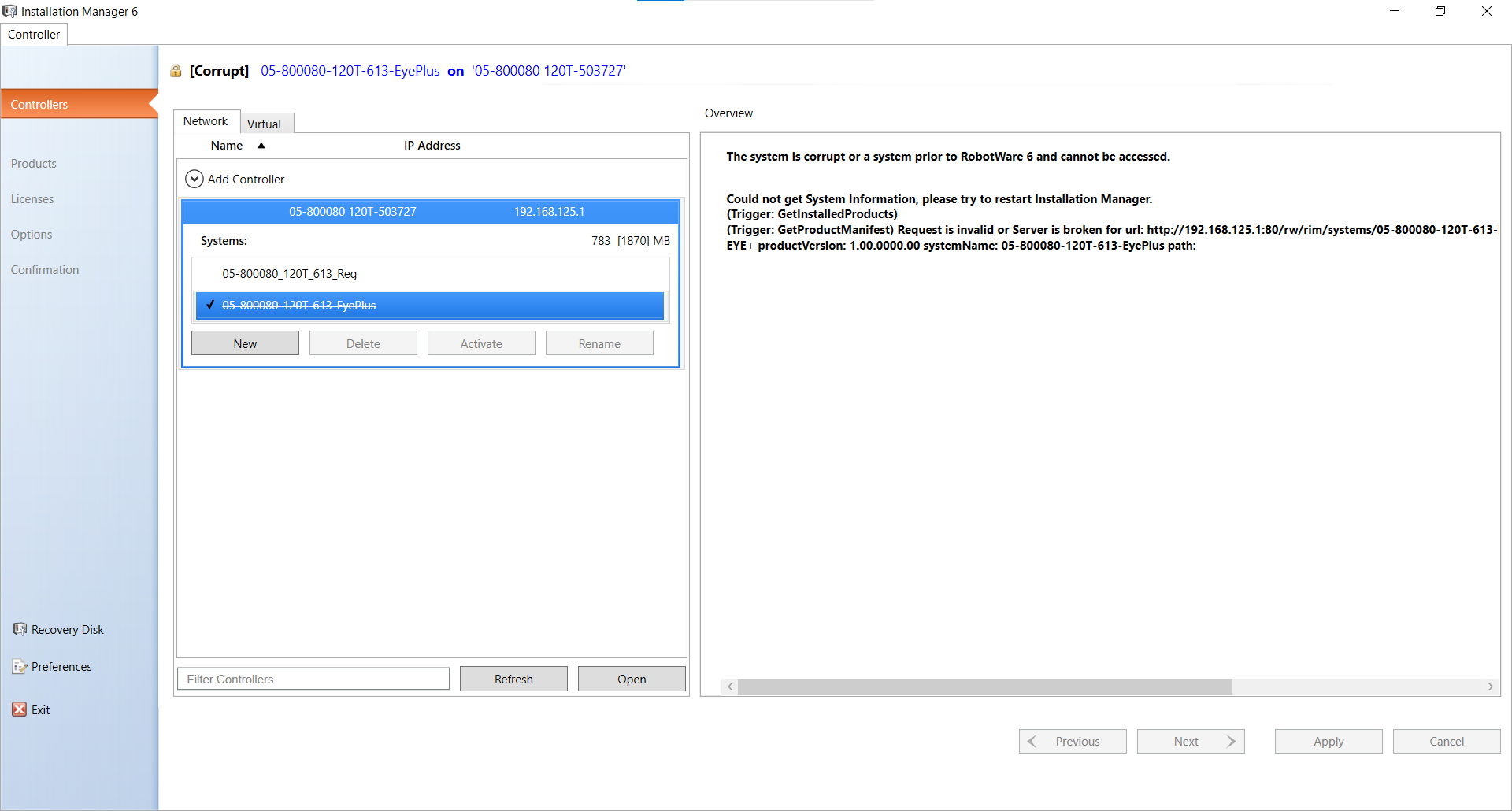
Task: Switch to the Network tab
Action: 206,121
